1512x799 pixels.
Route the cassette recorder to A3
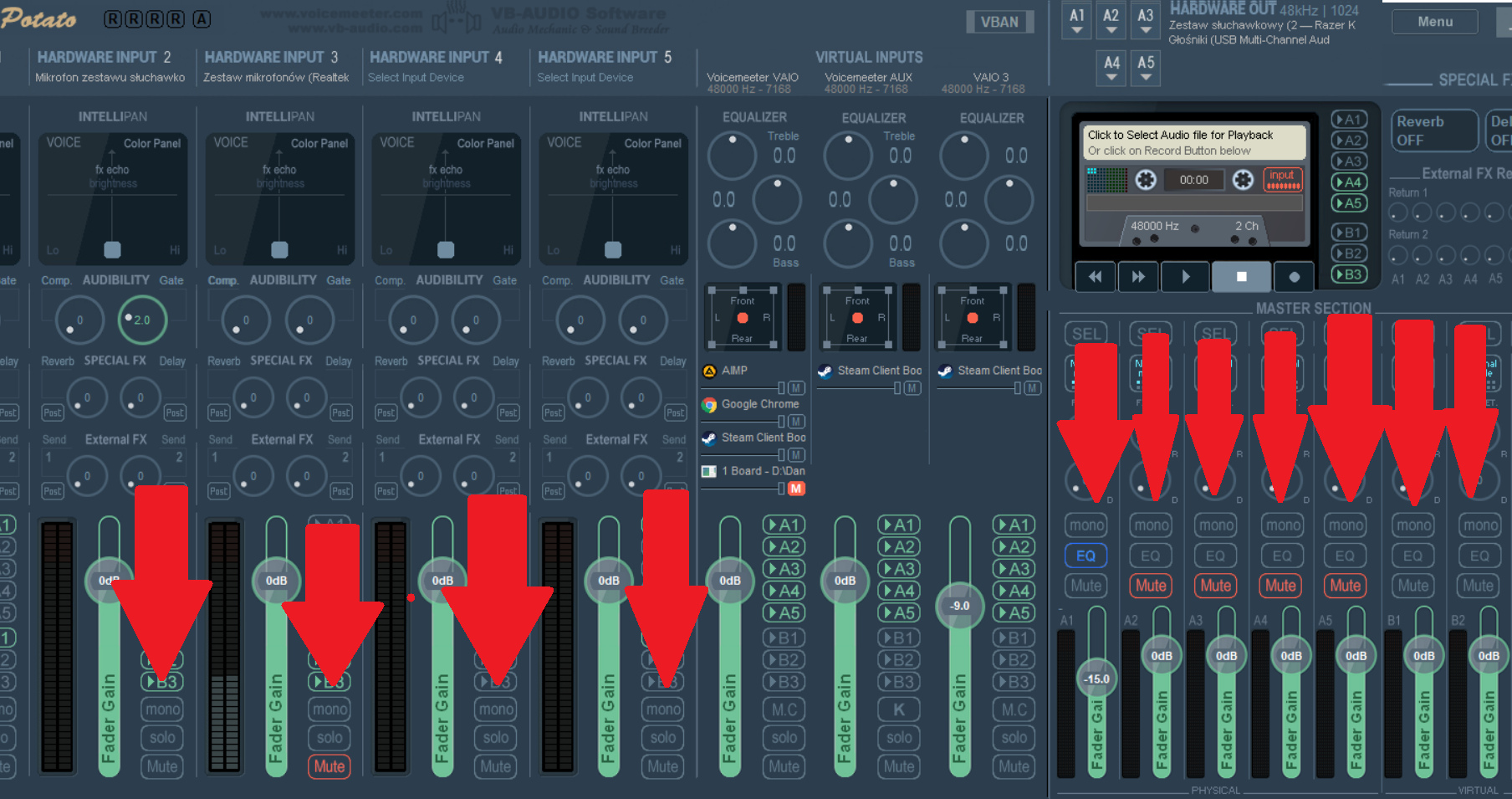[1348, 161]
